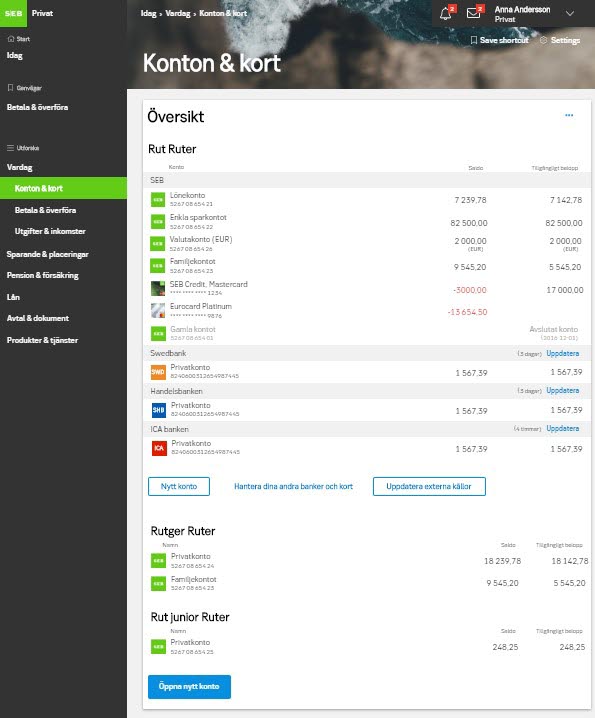
Task: Click the ICA banken account icon
Action: pos(159,448)
